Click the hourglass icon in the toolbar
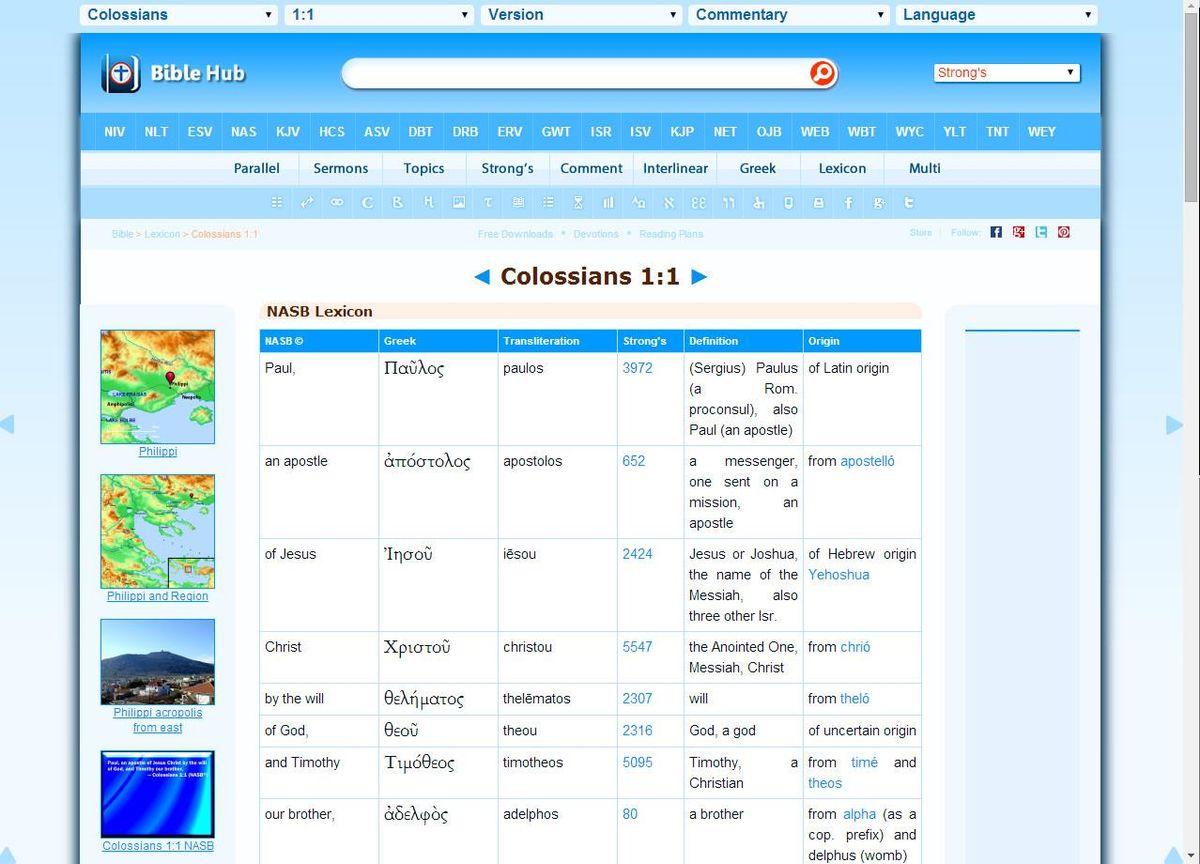This screenshot has width=1200, height=864. pyautogui.click(x=578, y=202)
